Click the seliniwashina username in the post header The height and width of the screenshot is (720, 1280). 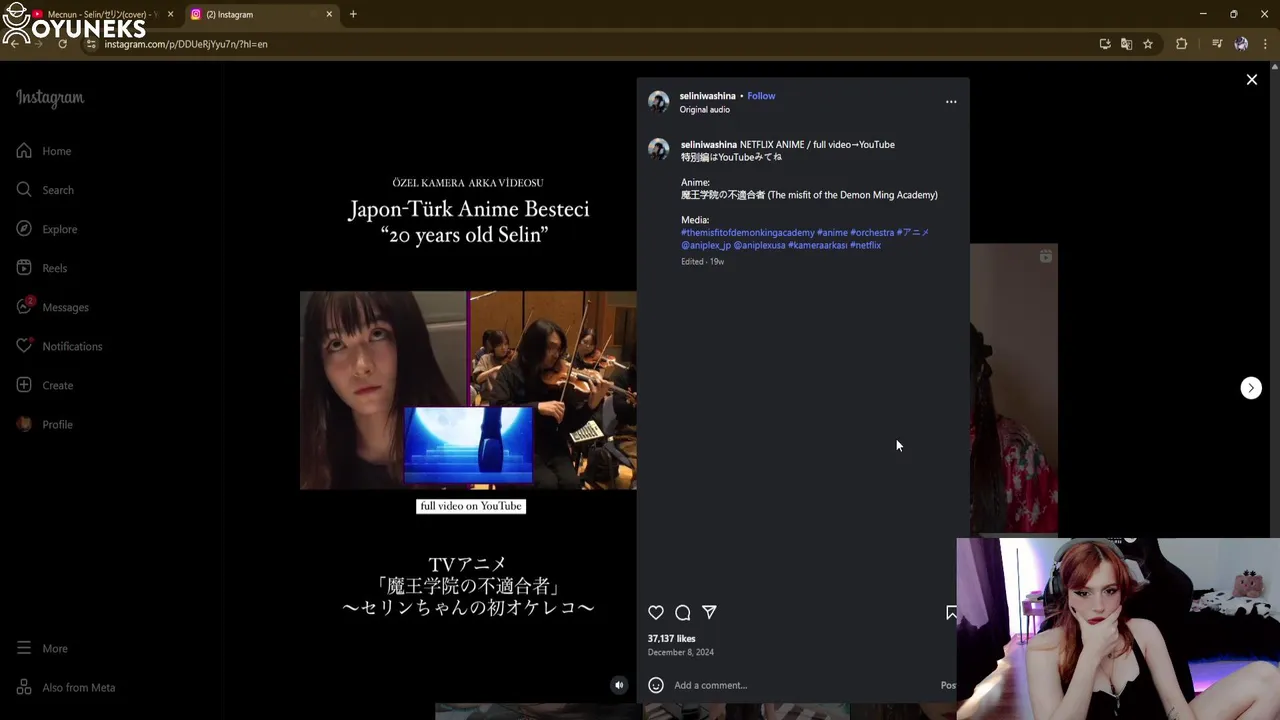[x=708, y=96]
